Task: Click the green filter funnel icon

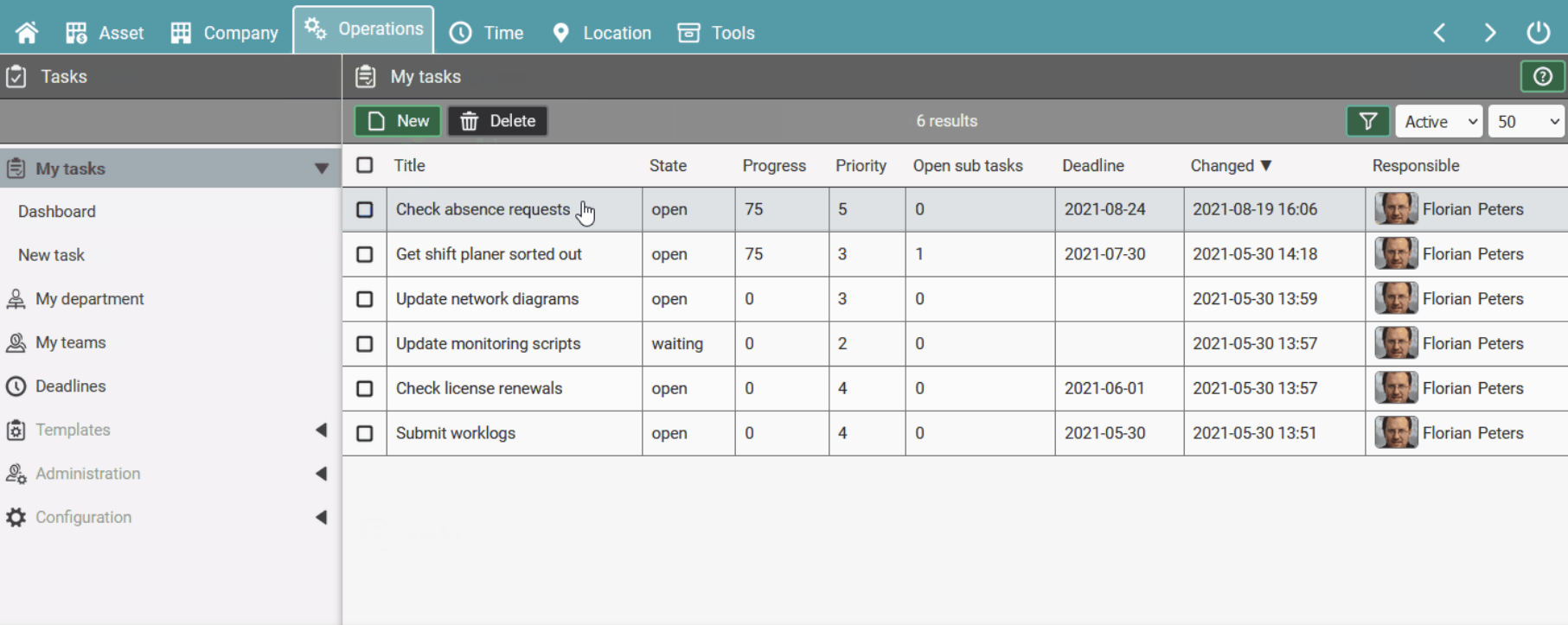Action: point(1367,122)
